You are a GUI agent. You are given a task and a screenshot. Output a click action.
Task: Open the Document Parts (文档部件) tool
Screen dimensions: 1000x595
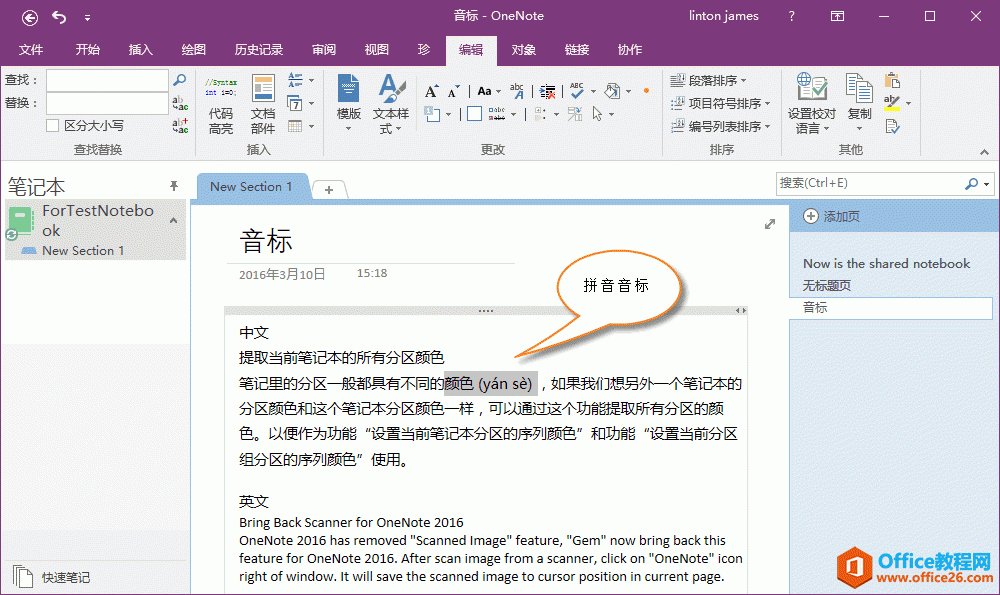[x=263, y=103]
